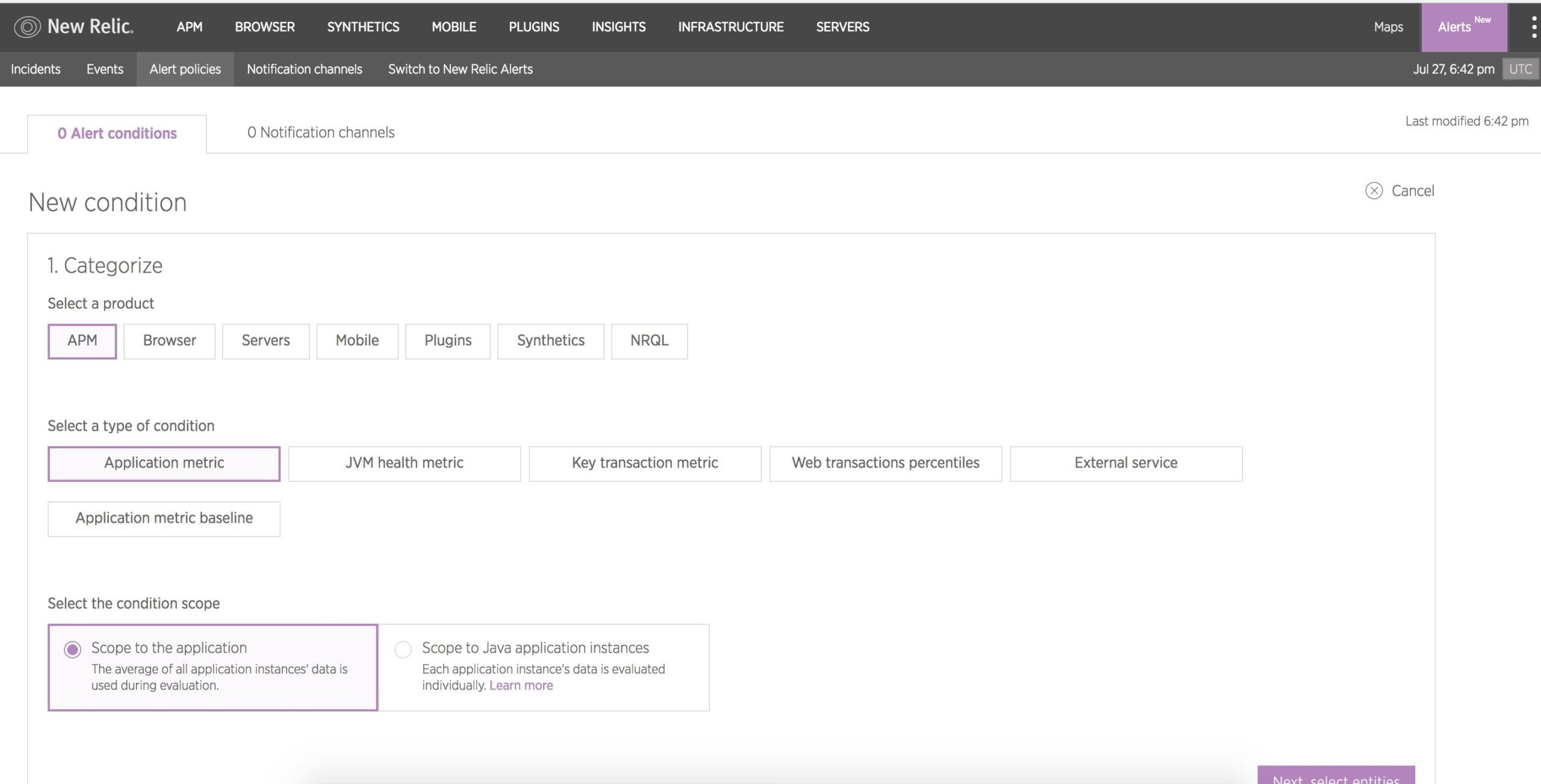1541x784 pixels.
Task: Select JVM health metric condition type
Action: point(404,463)
